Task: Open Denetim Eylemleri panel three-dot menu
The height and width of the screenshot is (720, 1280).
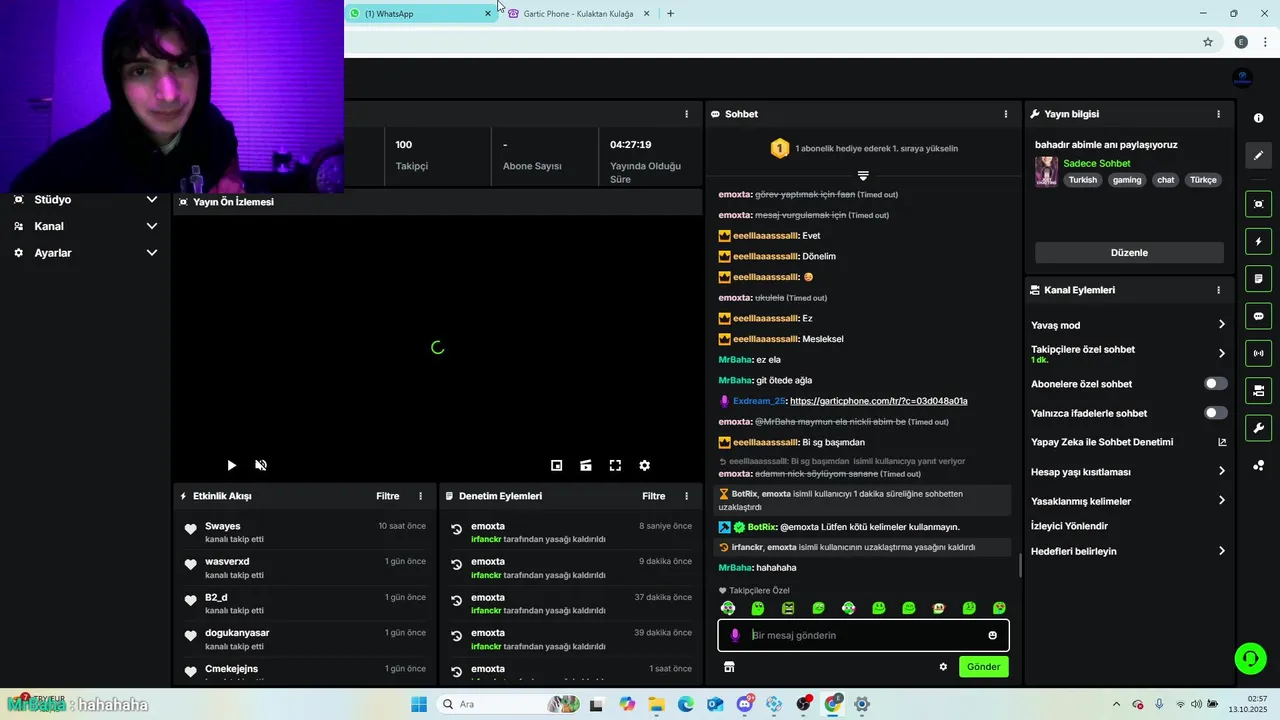Action: [x=686, y=496]
